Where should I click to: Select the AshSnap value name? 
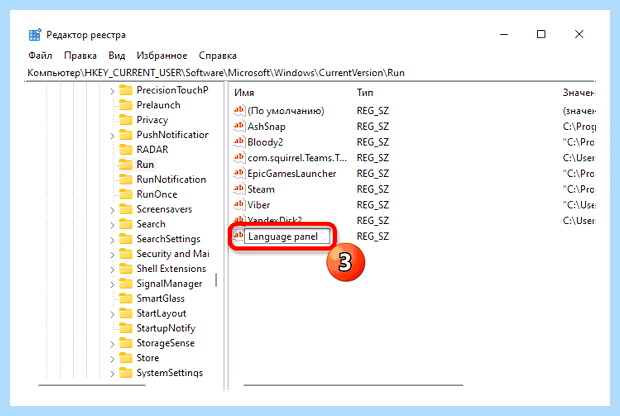(266, 127)
